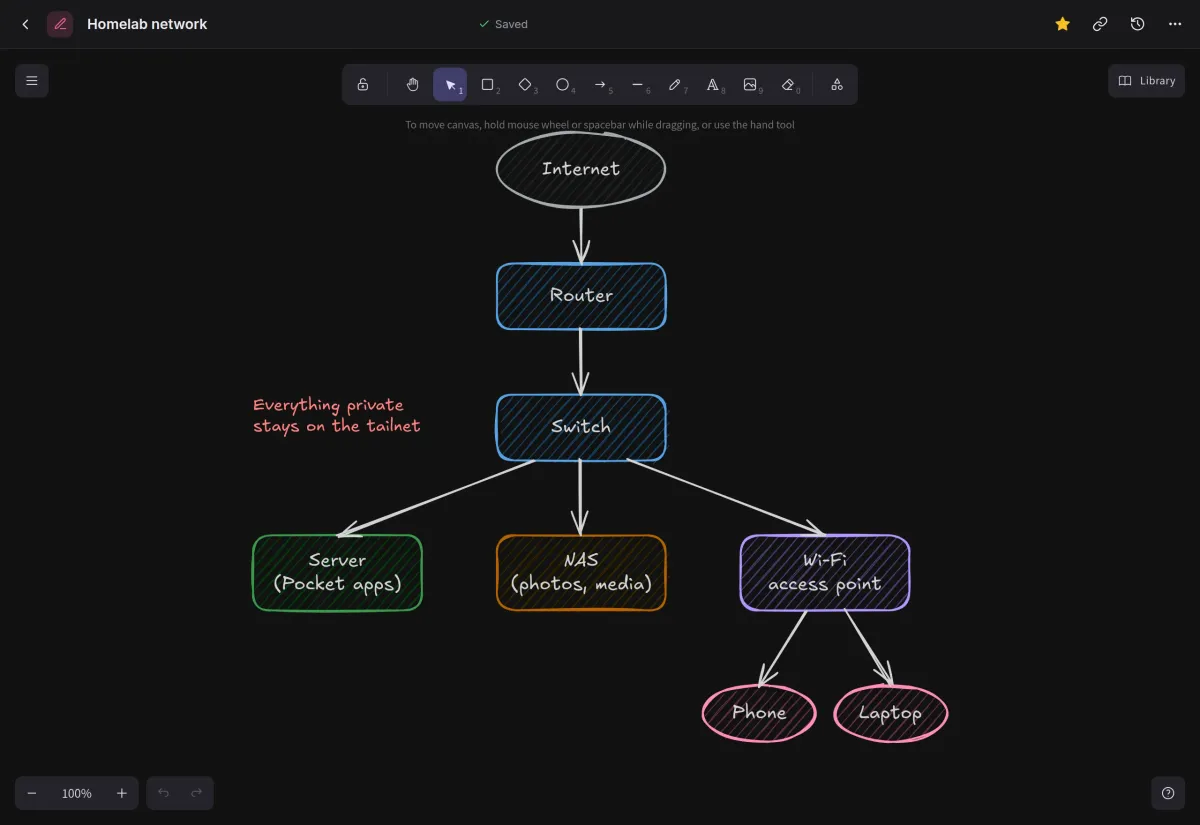Select the Internet ellipse node
1200x825 pixels.
(x=581, y=169)
